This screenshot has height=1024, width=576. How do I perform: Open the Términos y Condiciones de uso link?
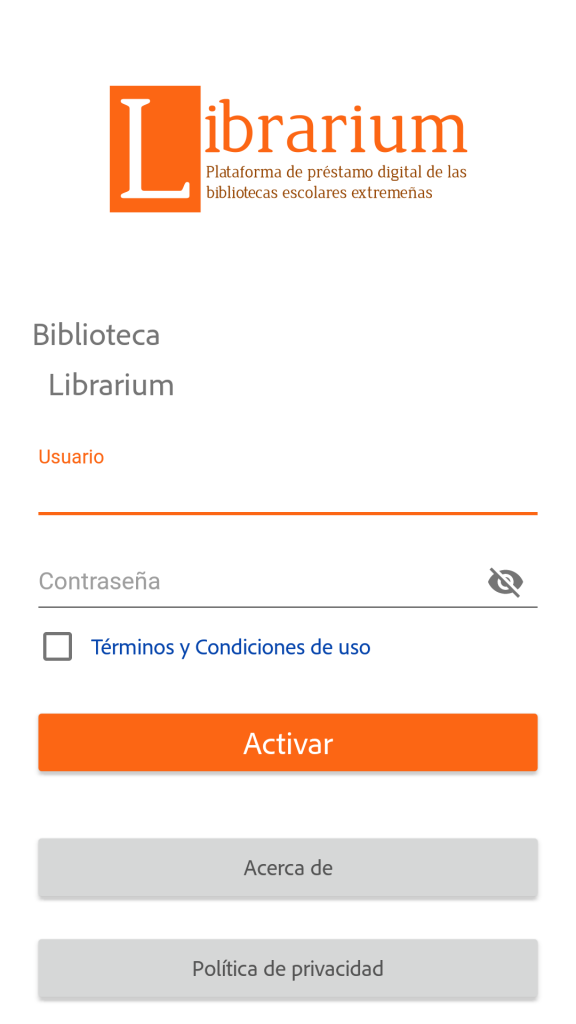(x=231, y=647)
